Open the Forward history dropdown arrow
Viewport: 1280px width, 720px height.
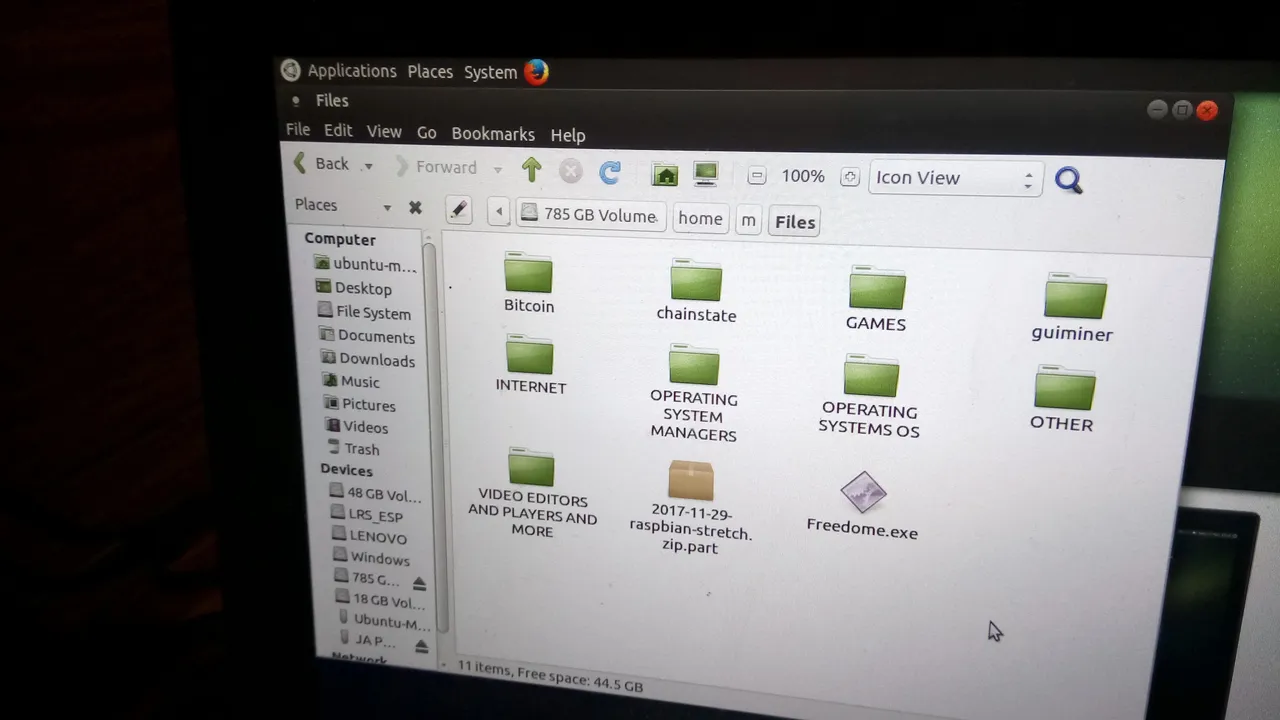tap(497, 169)
